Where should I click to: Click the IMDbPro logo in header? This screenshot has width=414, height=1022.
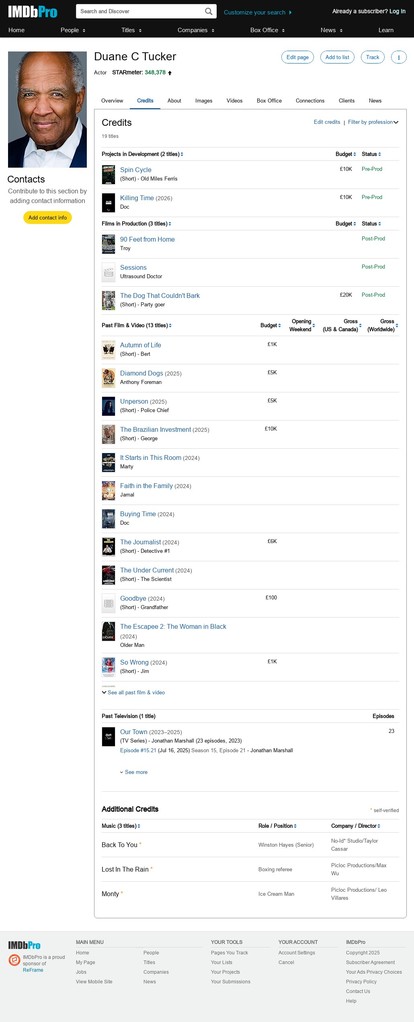(33, 12)
